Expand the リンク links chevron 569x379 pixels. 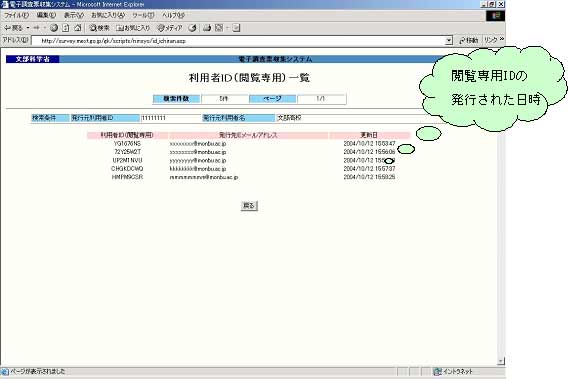502,39
